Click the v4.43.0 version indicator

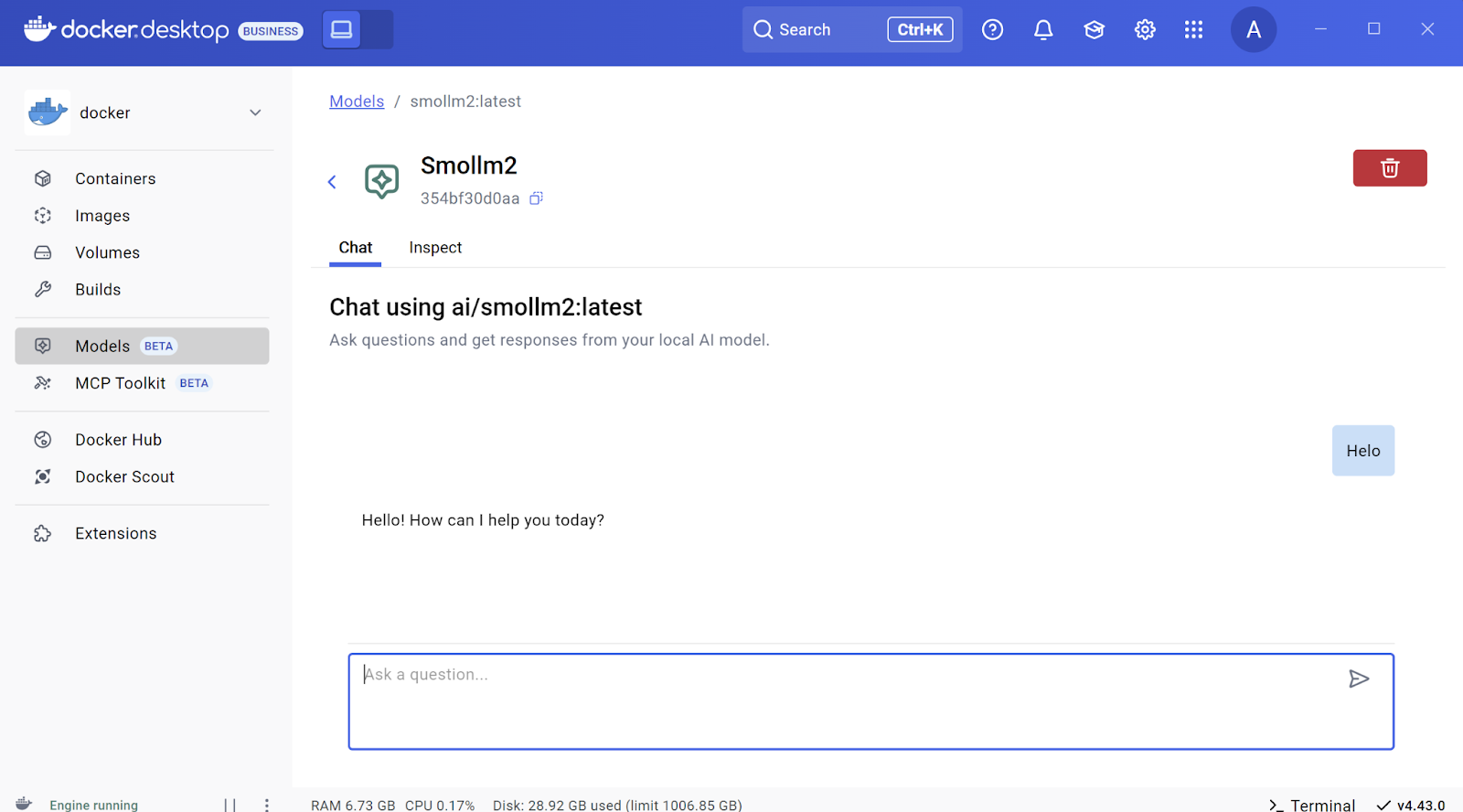tap(1411, 805)
